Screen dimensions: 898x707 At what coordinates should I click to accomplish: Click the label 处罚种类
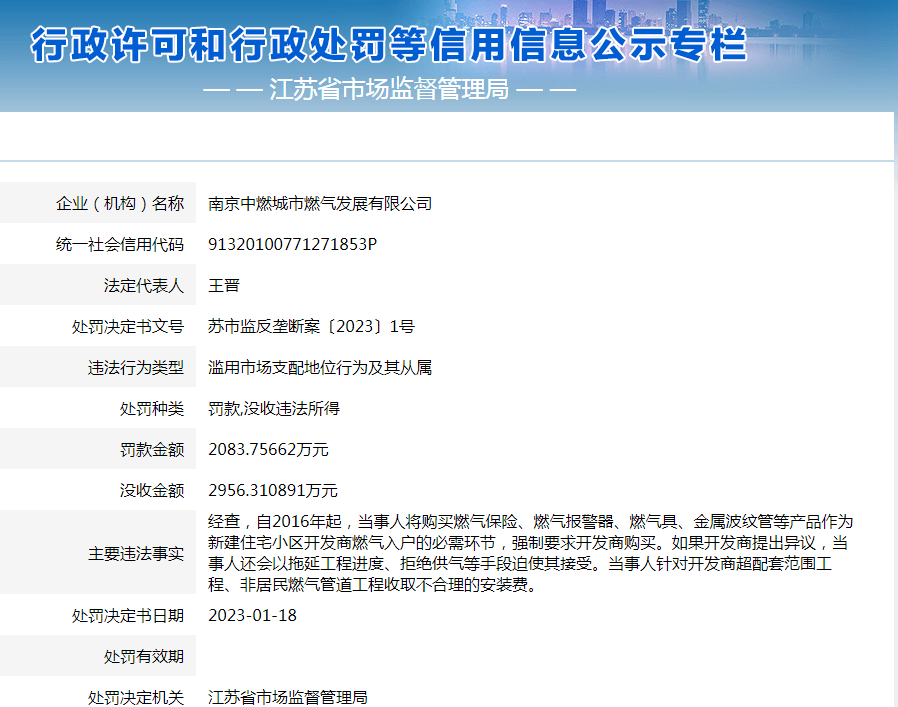[152, 409]
